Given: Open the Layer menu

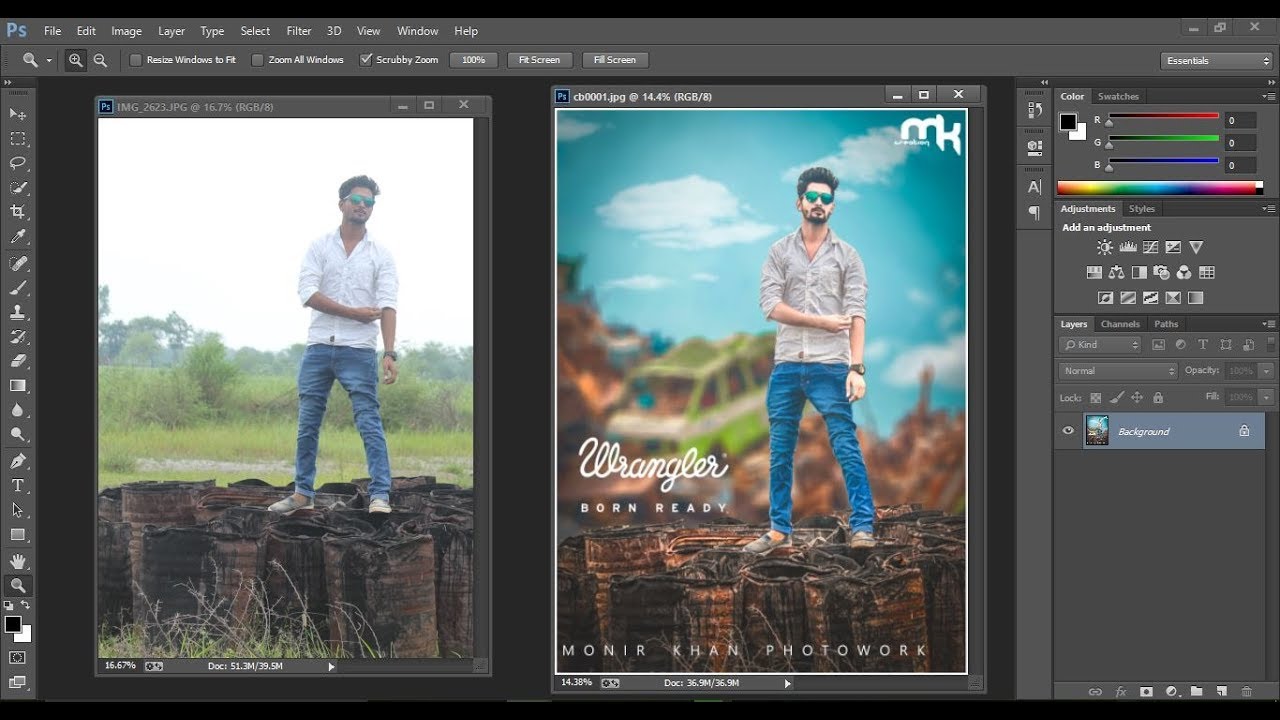Looking at the screenshot, I should pyautogui.click(x=171, y=31).
